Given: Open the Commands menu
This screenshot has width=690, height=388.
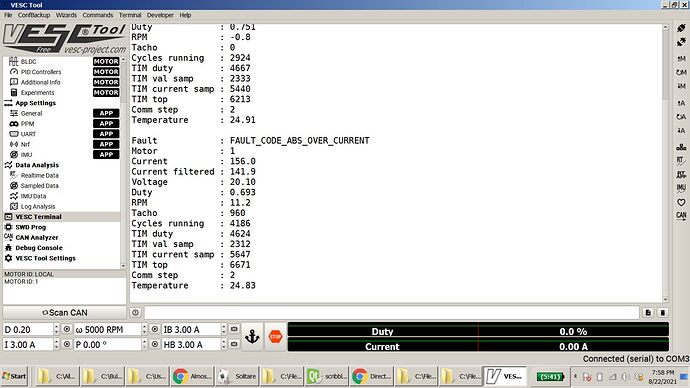Looking at the screenshot, I should pyautogui.click(x=98, y=15).
